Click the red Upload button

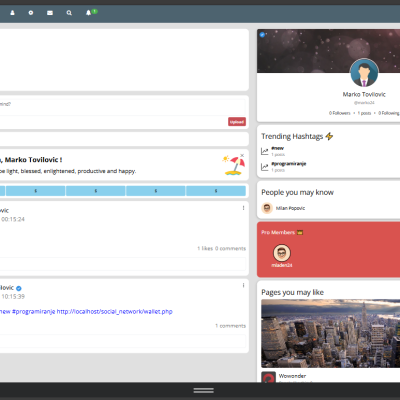pyautogui.click(x=237, y=122)
